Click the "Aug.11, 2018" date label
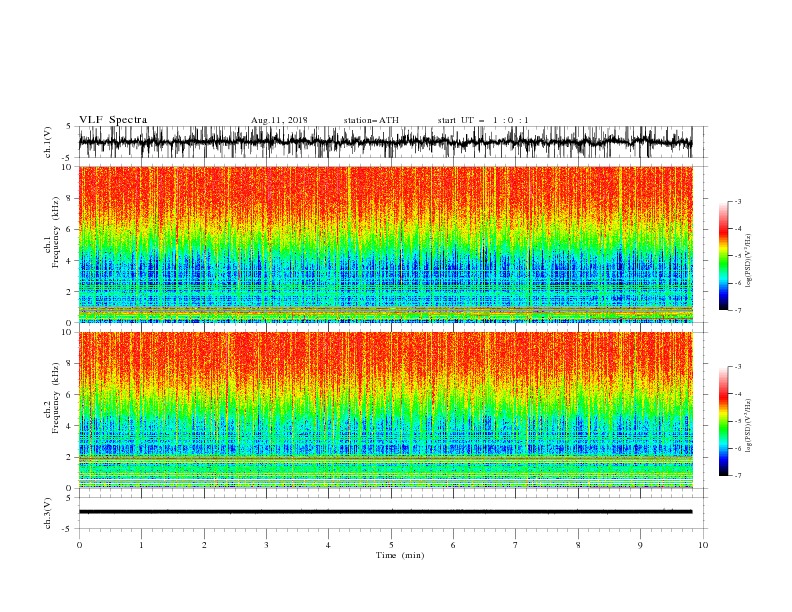792x612 pixels. 279,120
